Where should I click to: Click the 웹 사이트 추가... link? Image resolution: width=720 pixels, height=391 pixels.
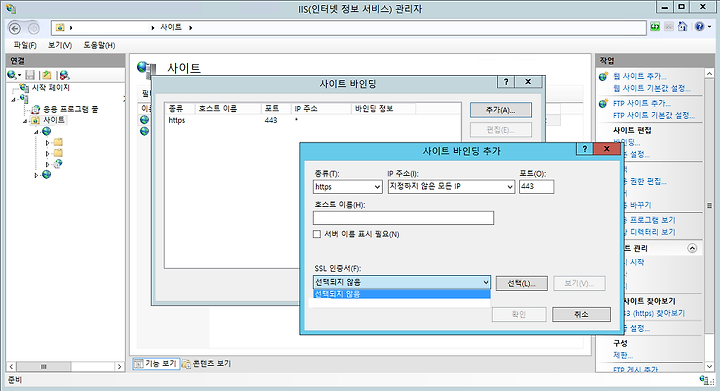click(x=640, y=76)
